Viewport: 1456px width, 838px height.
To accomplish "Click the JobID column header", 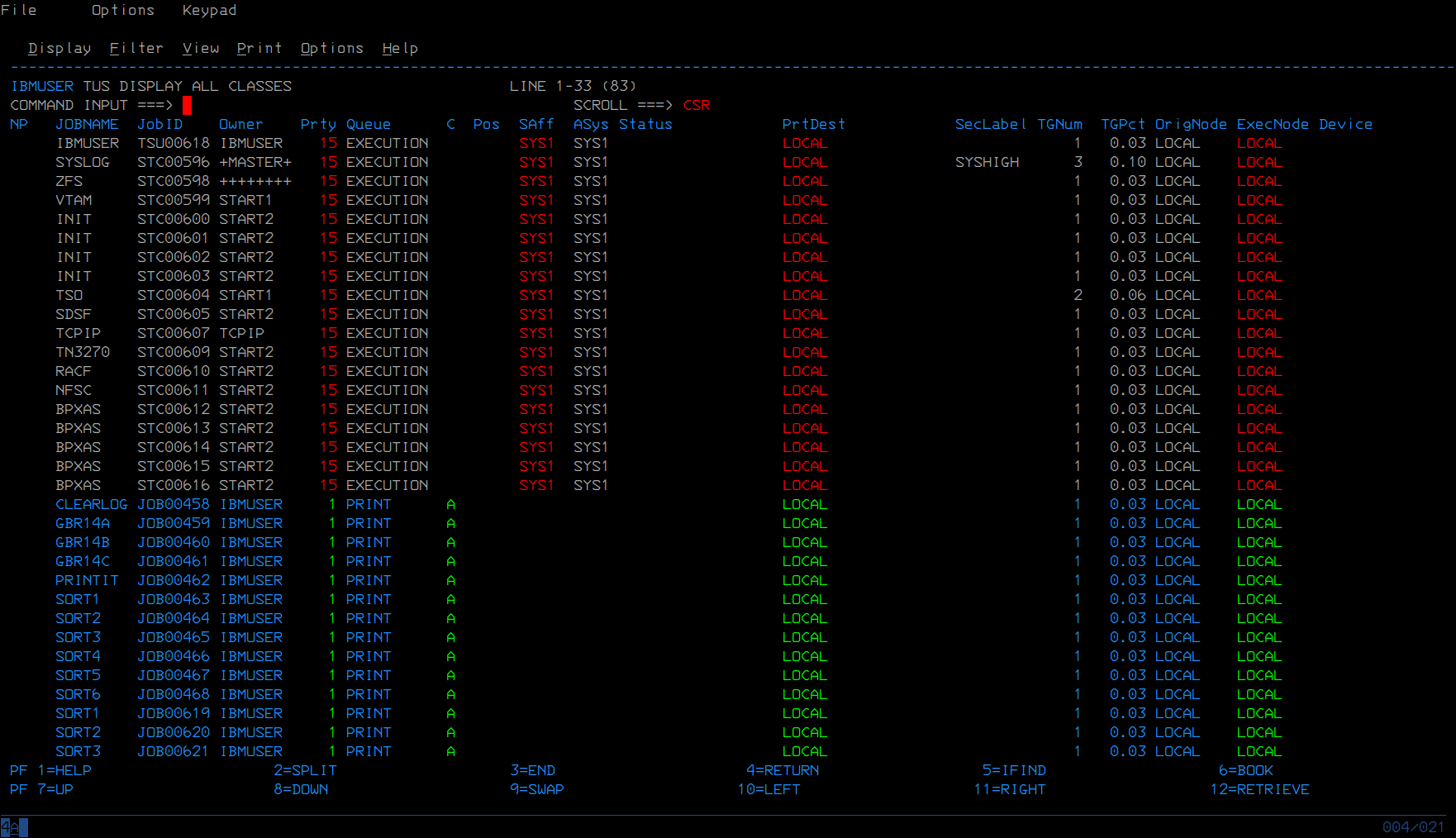I will coord(159,124).
